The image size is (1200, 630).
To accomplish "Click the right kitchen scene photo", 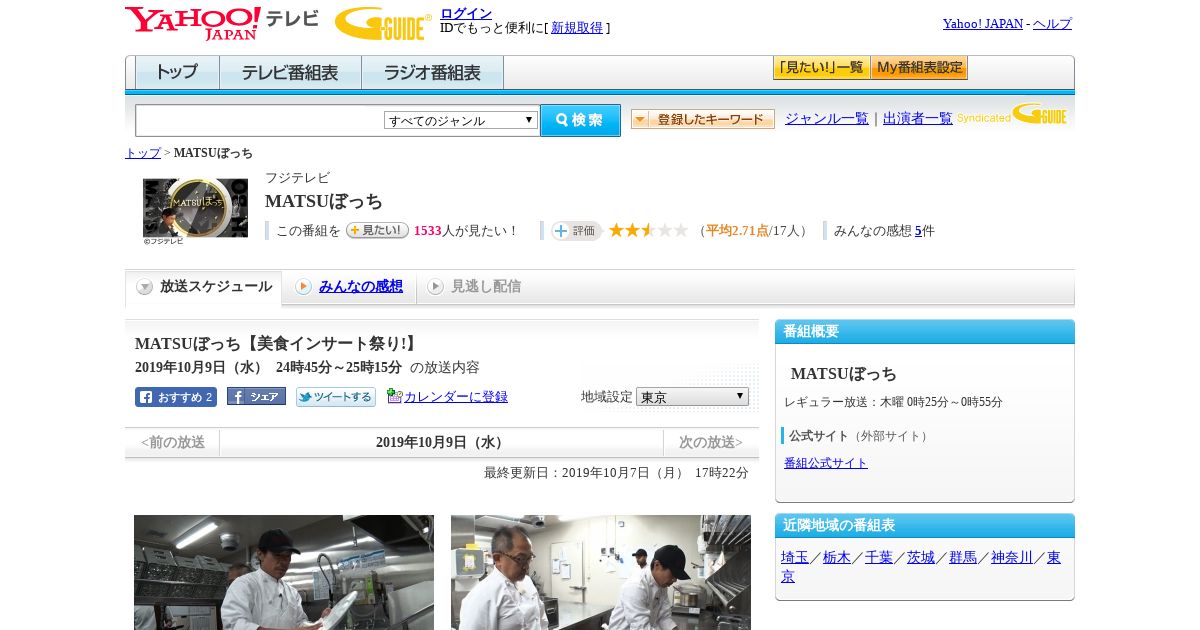I will (601, 572).
